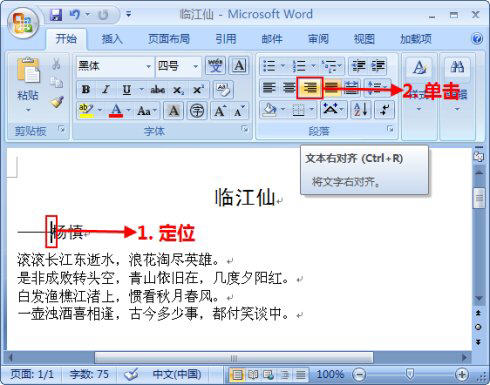
Task: Click the Help question mark icon
Action: (477, 39)
